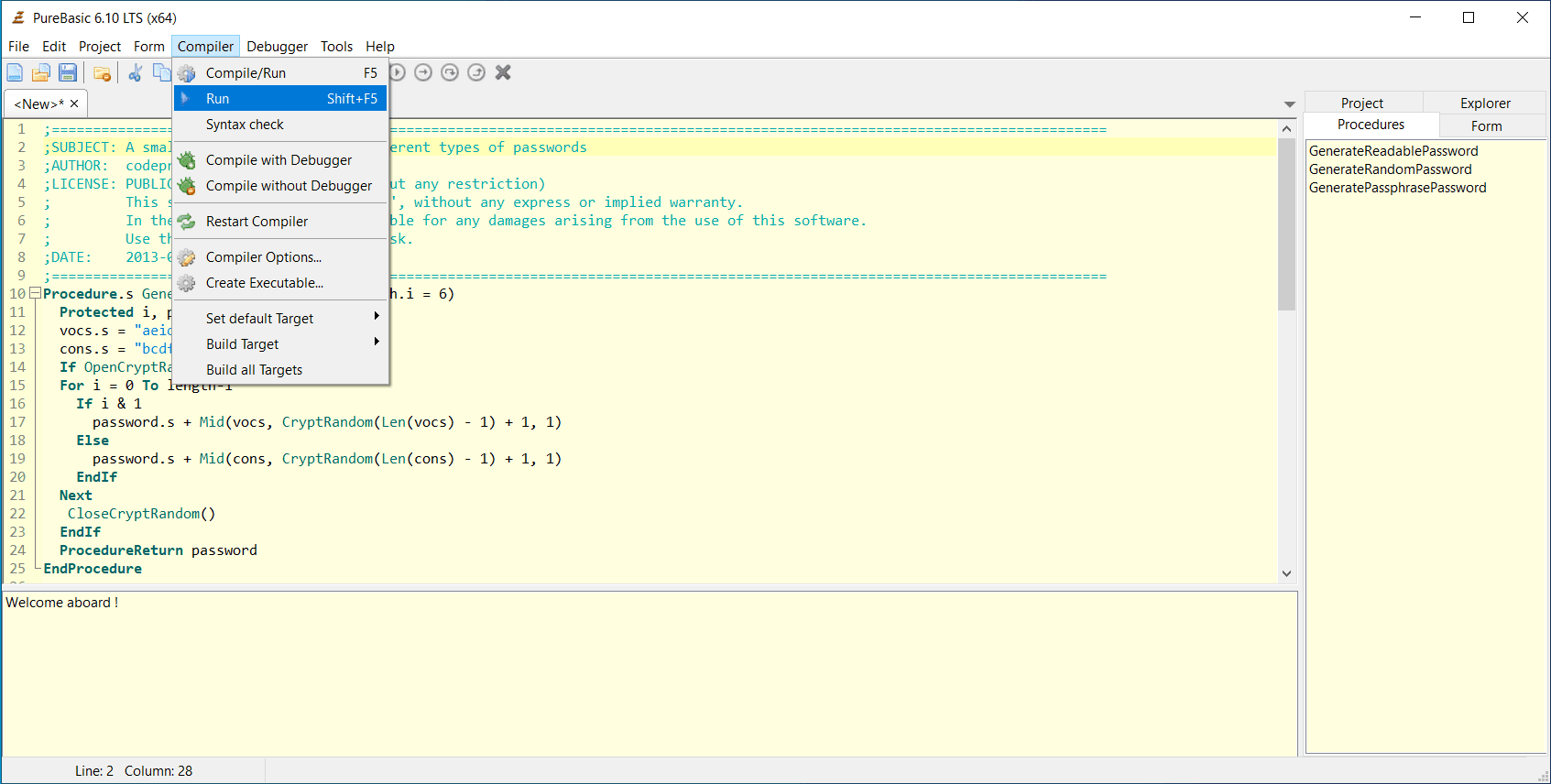
Task: Jump to GenerateRandomPassword procedure
Action: (1390, 169)
